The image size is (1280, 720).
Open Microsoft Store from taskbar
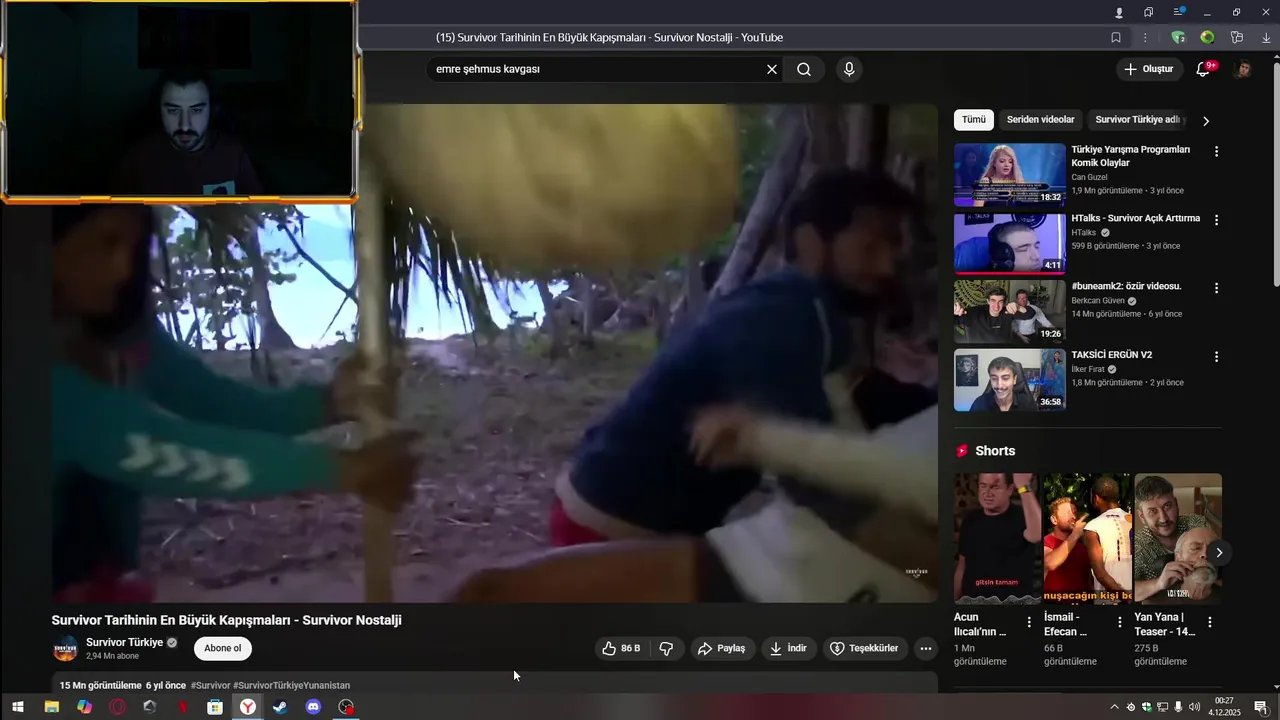(215, 707)
